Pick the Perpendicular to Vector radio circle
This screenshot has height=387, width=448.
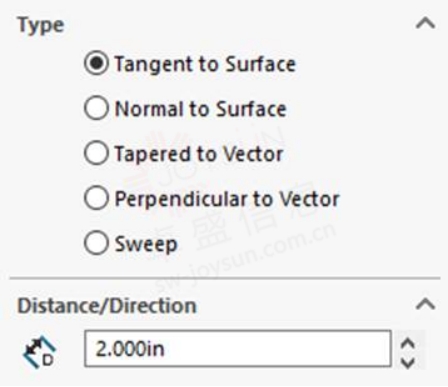96,198
